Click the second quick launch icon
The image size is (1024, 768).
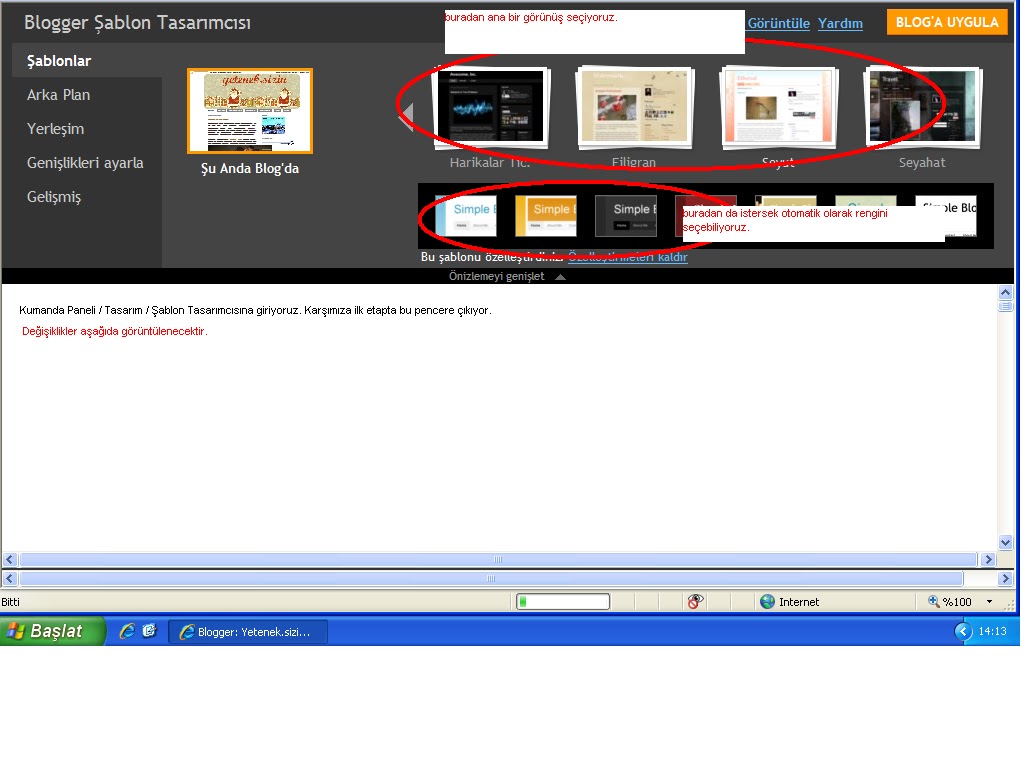pyautogui.click(x=150, y=631)
